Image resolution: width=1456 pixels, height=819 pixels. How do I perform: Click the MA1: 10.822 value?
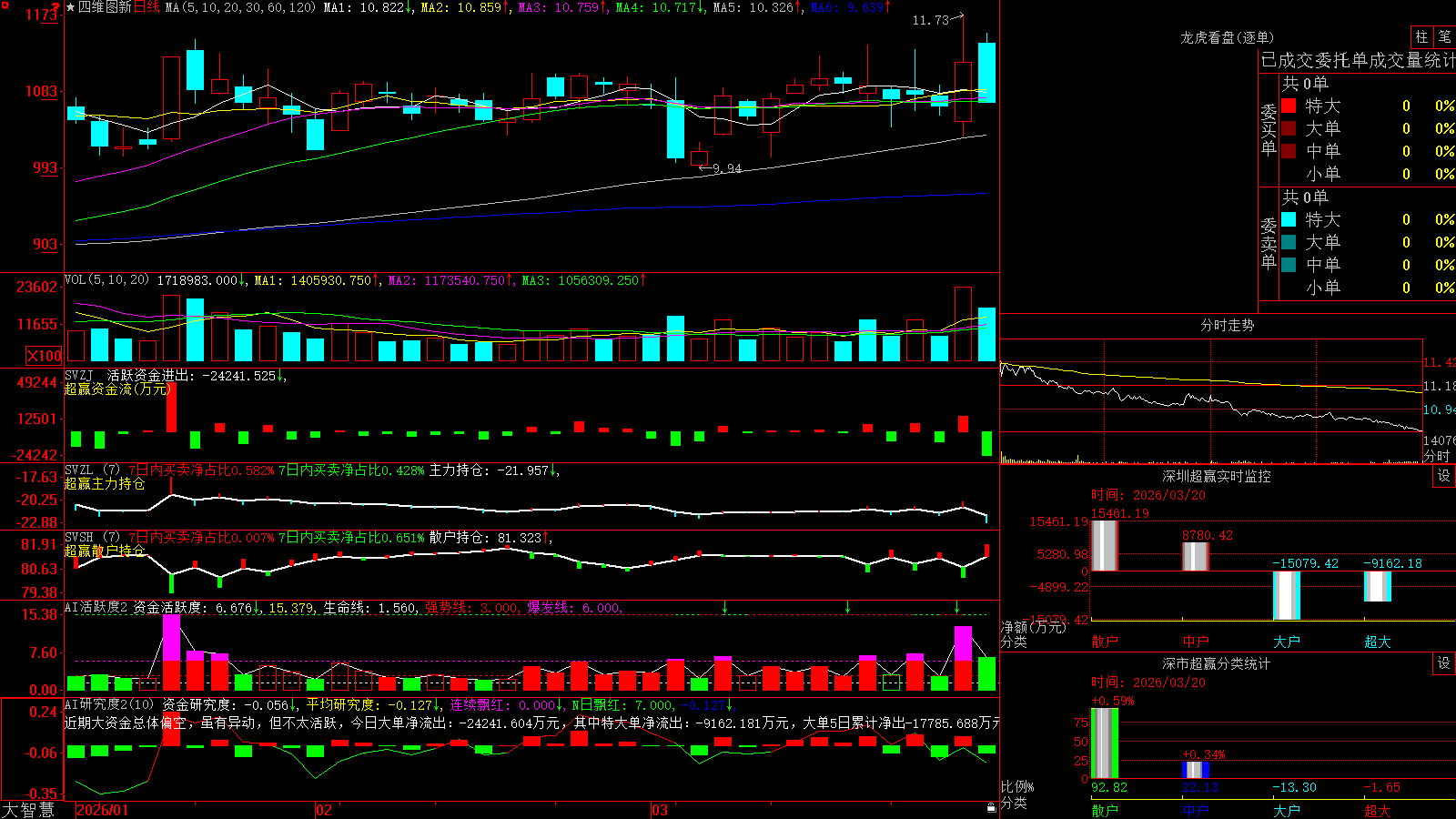point(368,7)
